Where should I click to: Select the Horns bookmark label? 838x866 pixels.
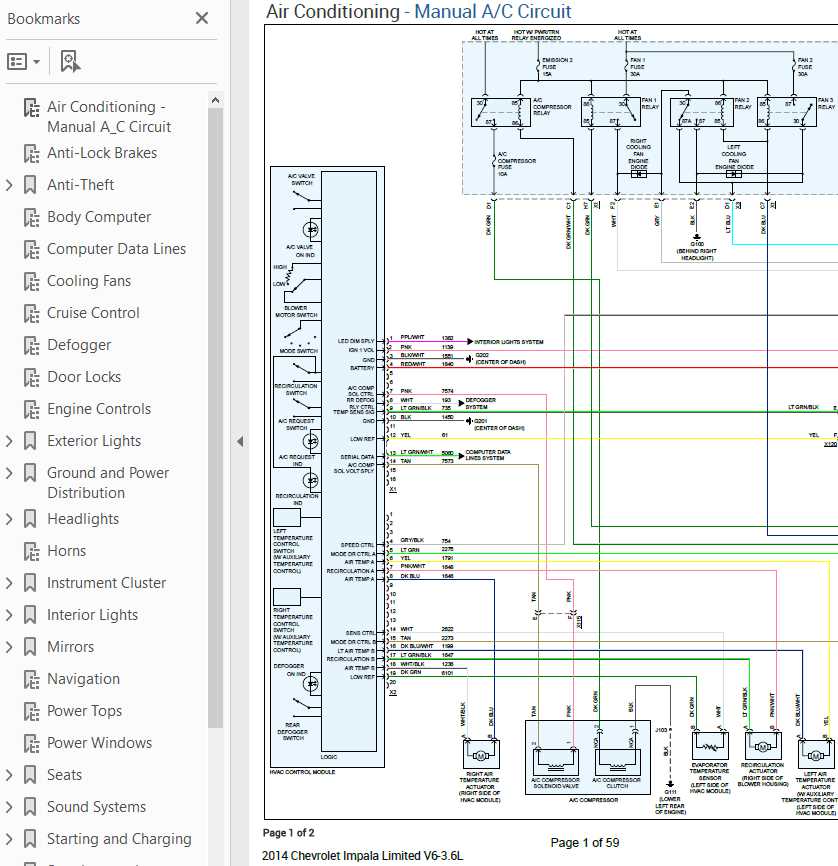66,551
